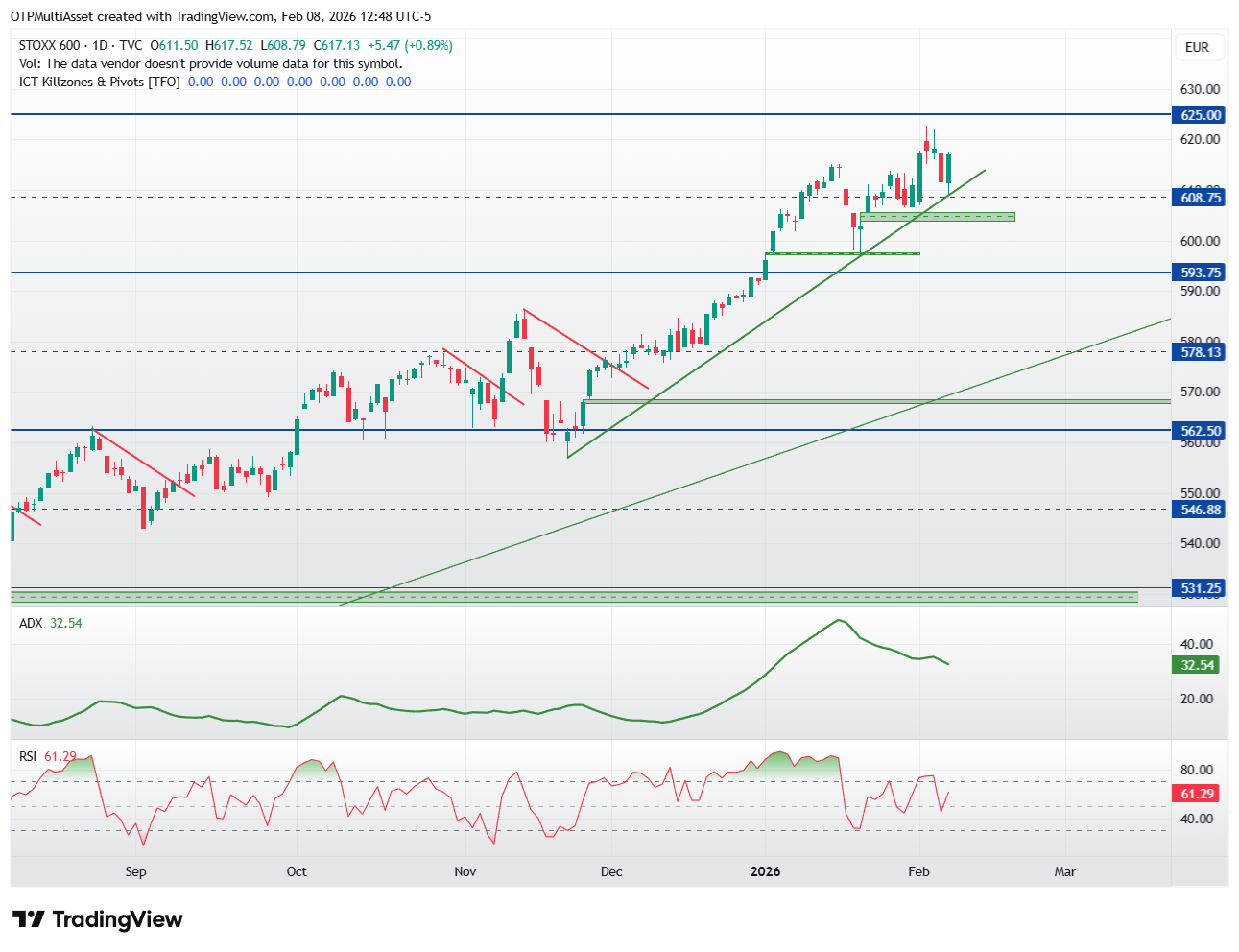Click the 531.25 price level label
The height and width of the screenshot is (952, 1239).
click(x=1200, y=588)
